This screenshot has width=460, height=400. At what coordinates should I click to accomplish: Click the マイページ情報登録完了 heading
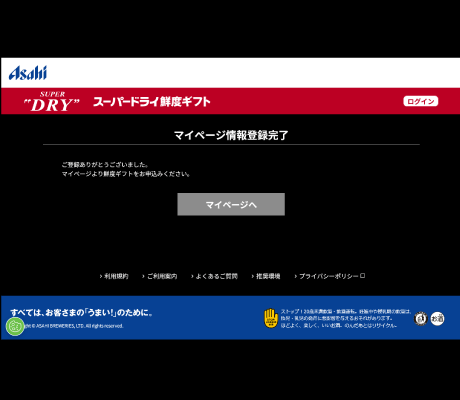coord(231,135)
